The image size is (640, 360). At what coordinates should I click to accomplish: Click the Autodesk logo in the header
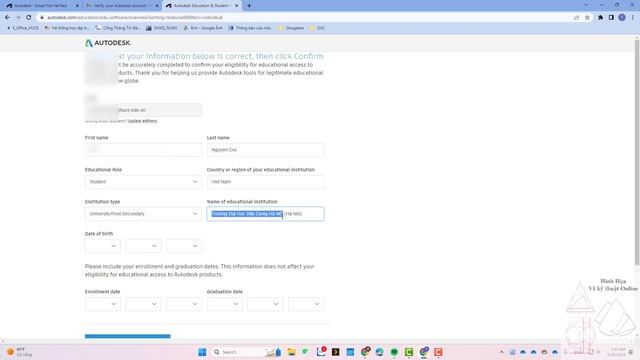[x=108, y=43]
